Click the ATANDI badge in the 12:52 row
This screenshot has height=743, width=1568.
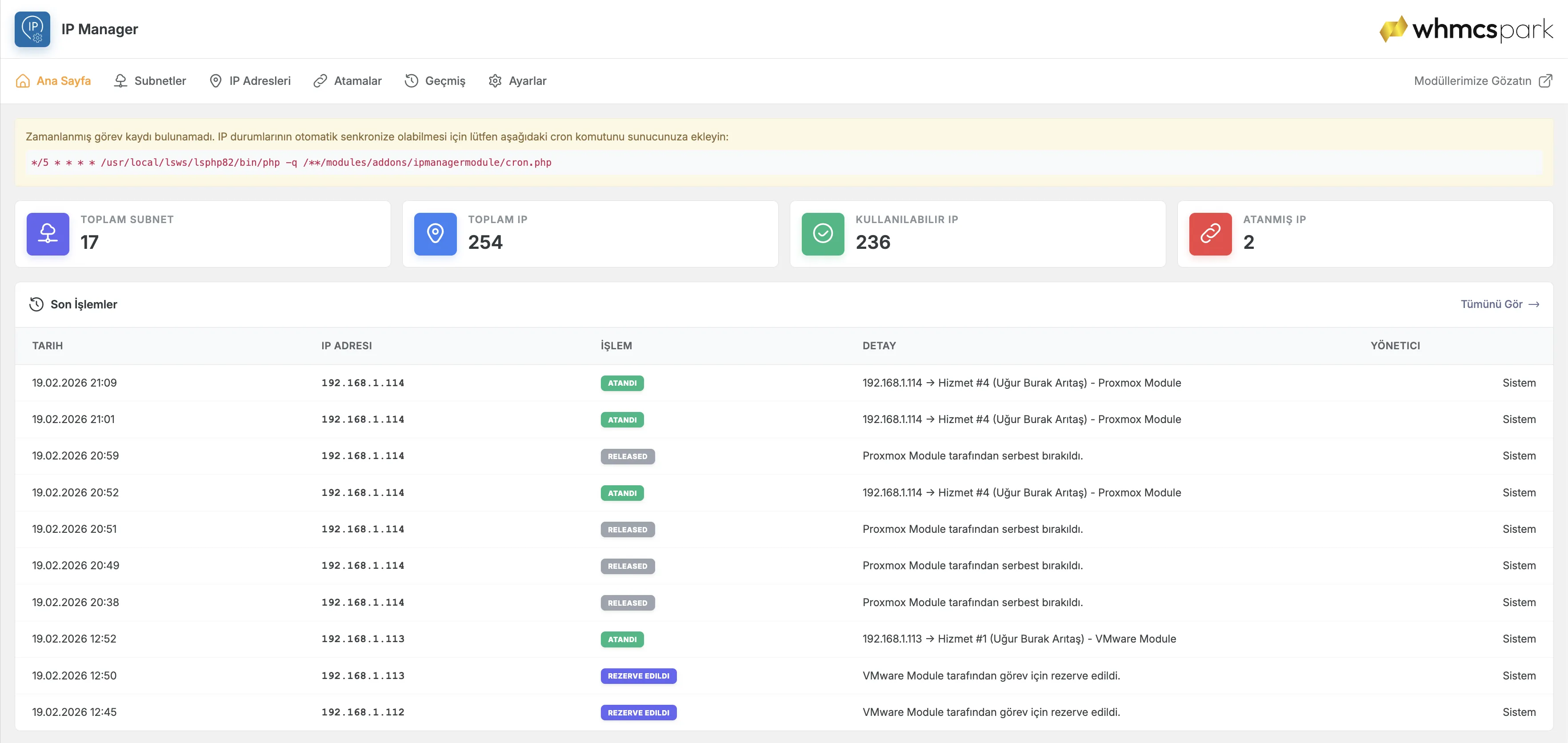[x=622, y=639]
